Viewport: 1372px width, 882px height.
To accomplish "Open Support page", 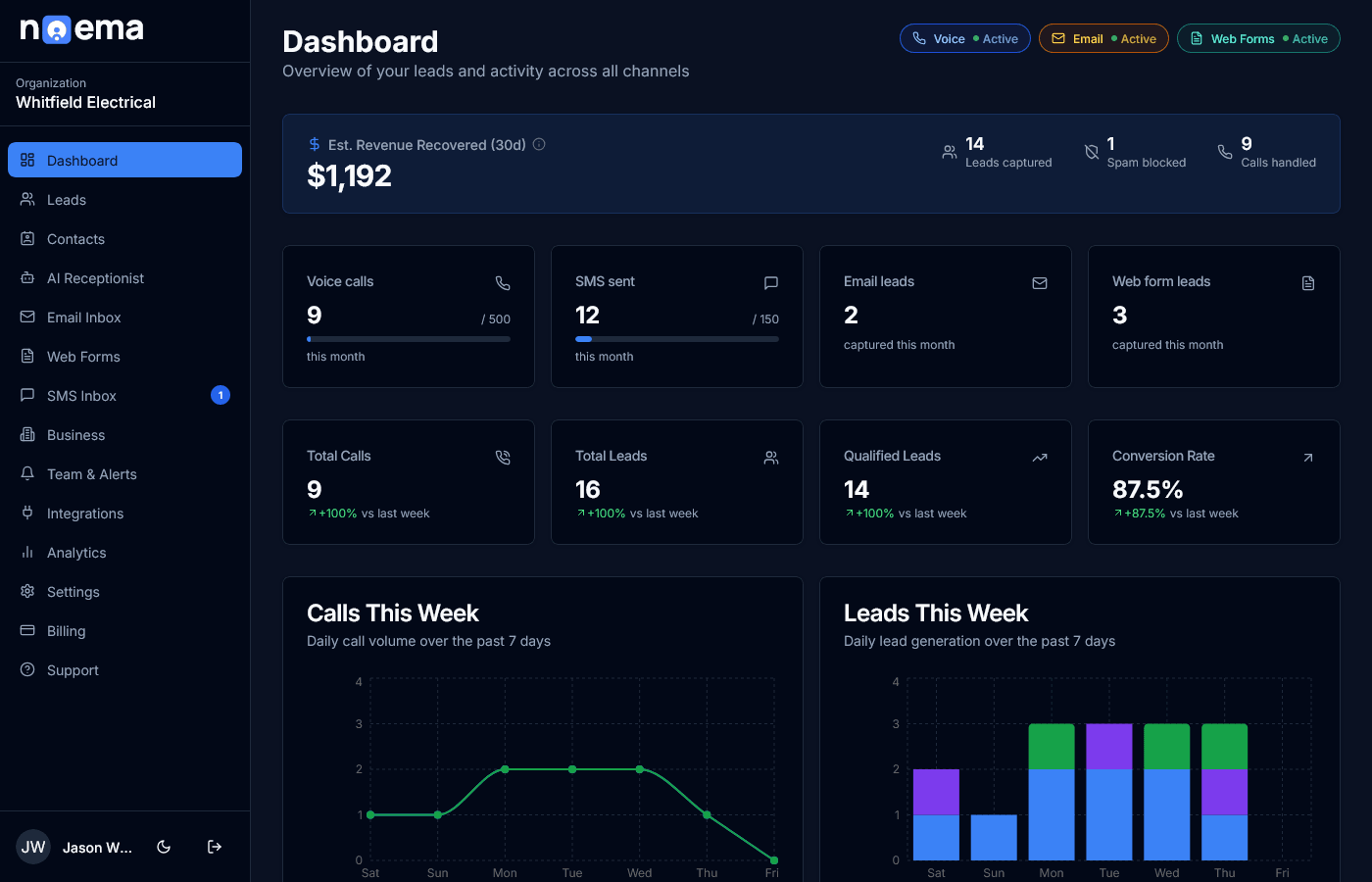I will click(124, 669).
